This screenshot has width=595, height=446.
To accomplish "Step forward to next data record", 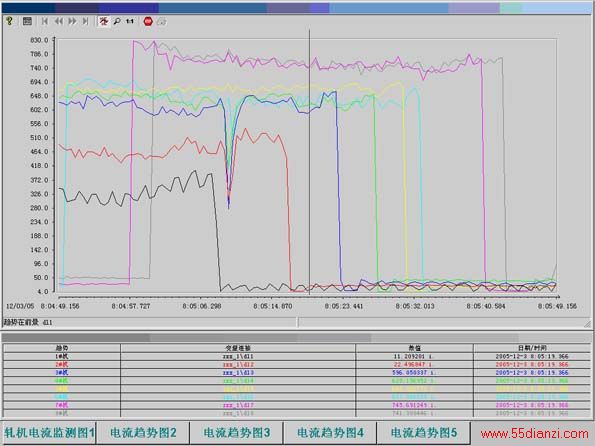I will click(72, 21).
